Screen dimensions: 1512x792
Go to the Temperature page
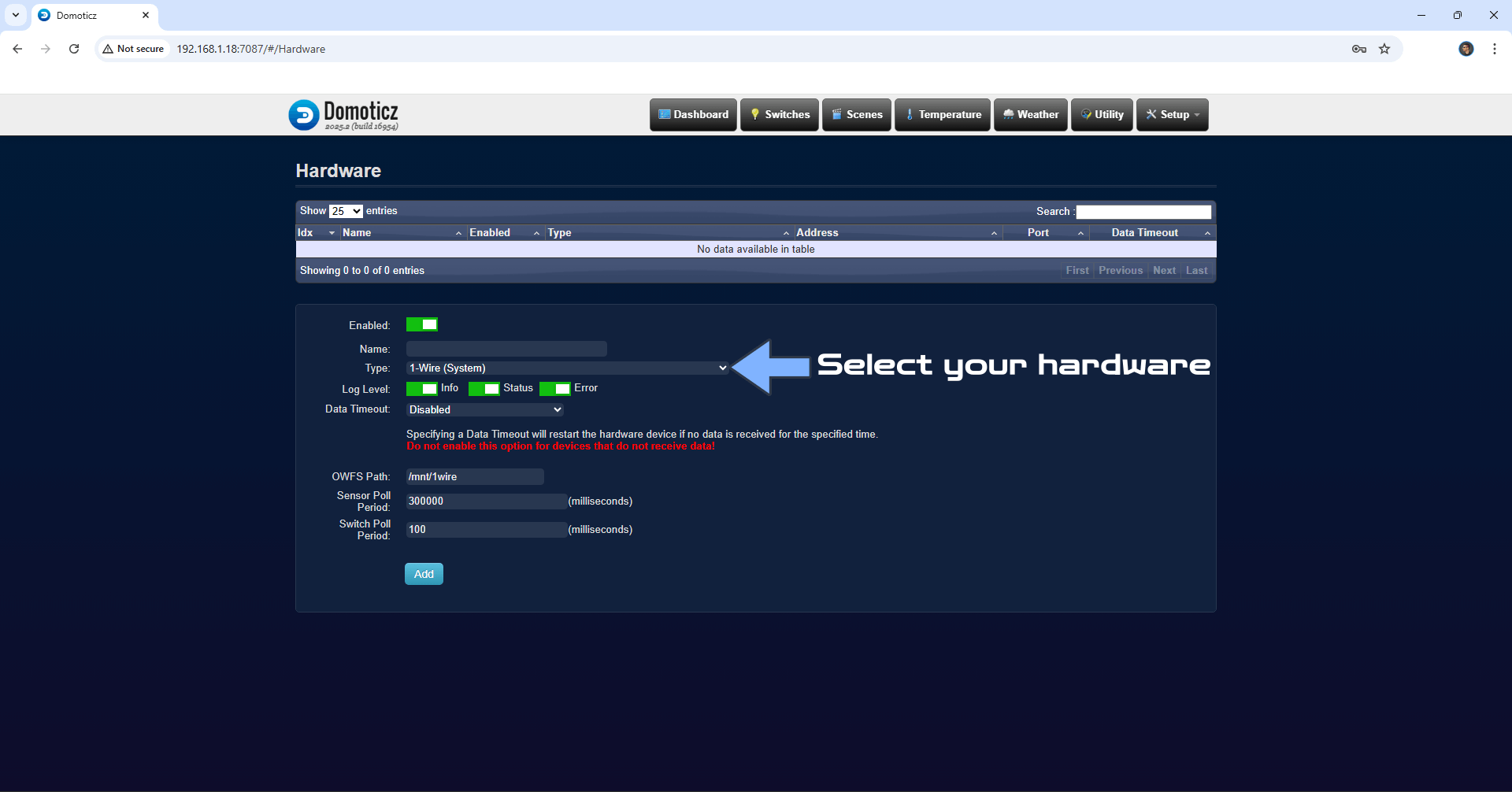[x=942, y=114]
